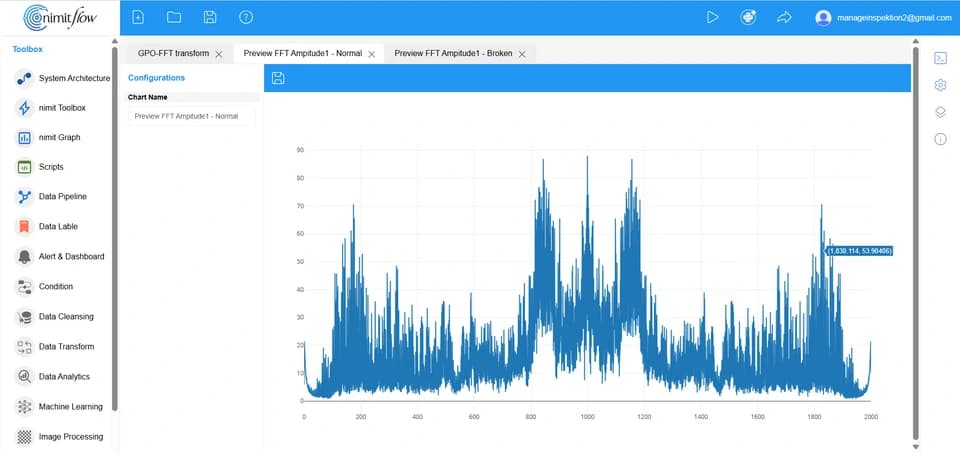Click the nimitflow logo
Image resolution: width=960 pixels, height=456 pixels.
tap(60, 18)
